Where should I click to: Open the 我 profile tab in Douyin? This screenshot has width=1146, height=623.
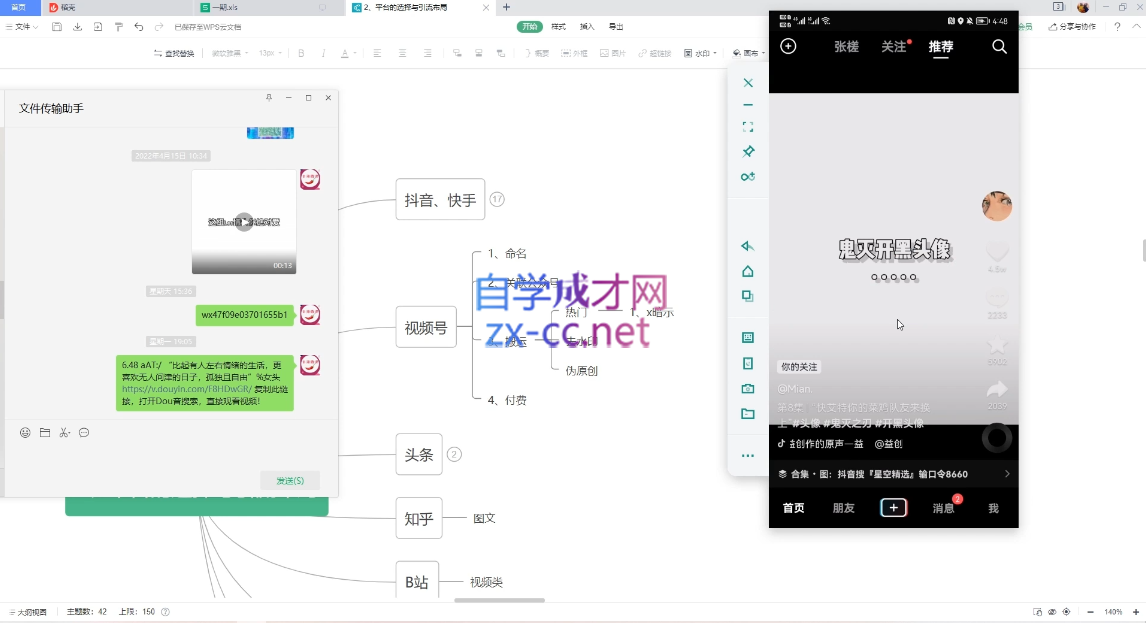[x=993, y=508]
